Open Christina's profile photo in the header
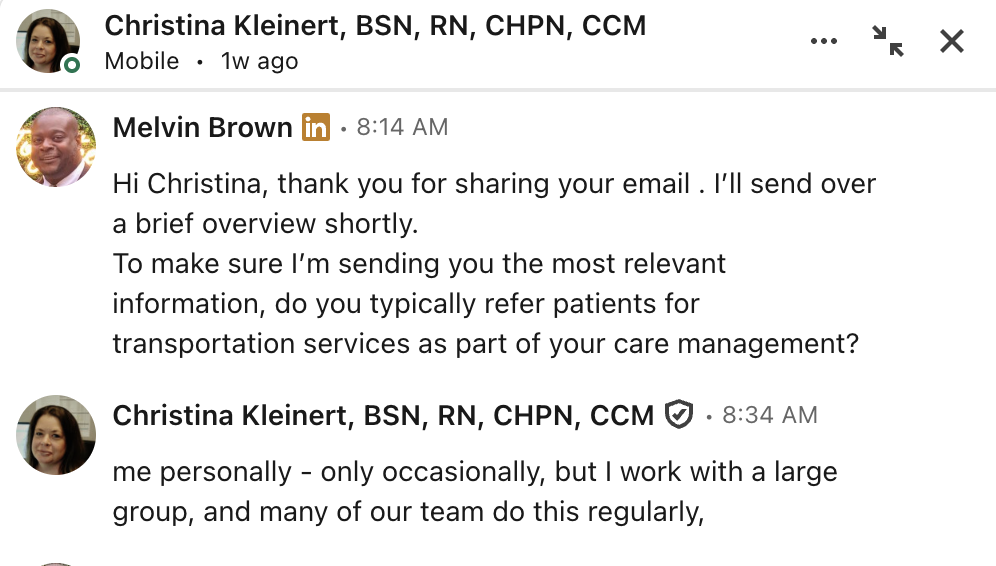996x566 pixels. pos(48,40)
